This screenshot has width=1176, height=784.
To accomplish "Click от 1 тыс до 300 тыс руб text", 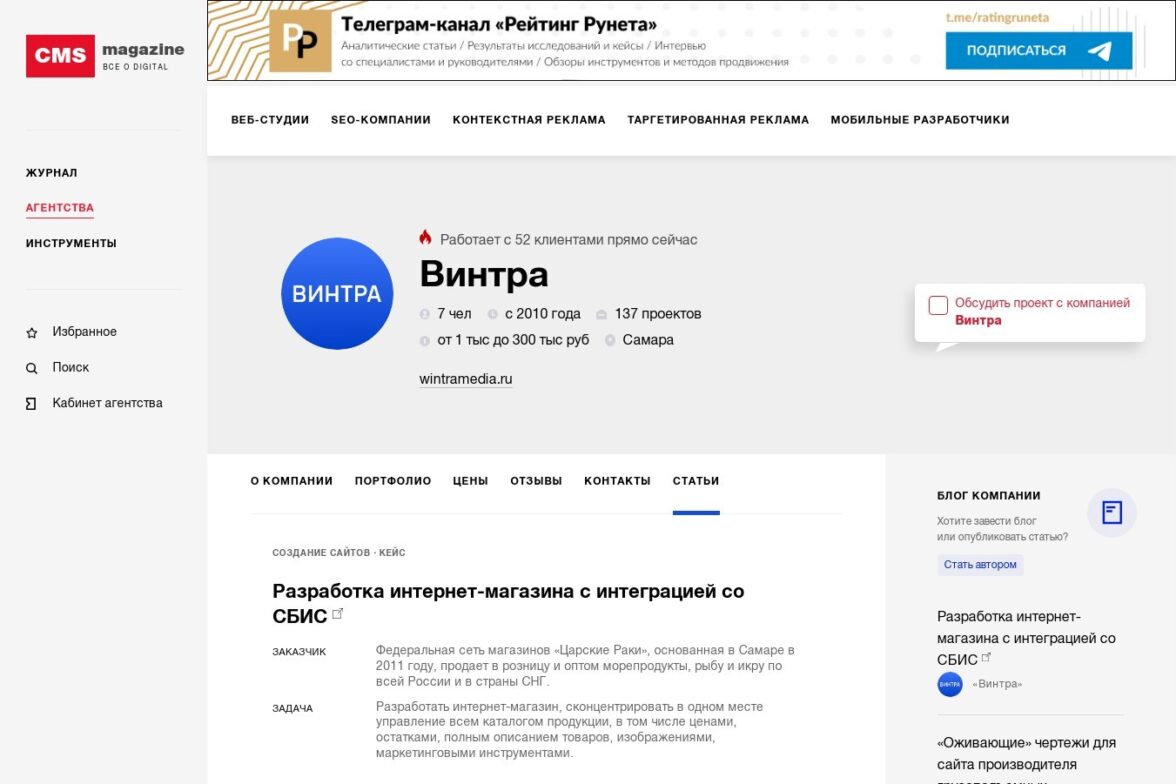I will (x=513, y=340).
